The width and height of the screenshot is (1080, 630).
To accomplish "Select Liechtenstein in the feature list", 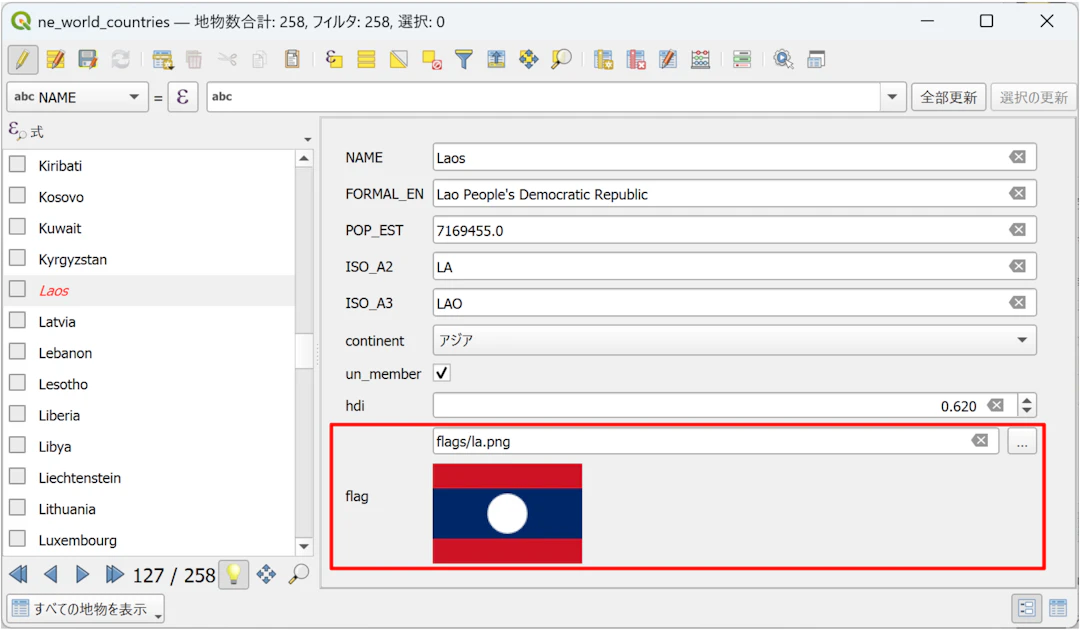I will (80, 478).
